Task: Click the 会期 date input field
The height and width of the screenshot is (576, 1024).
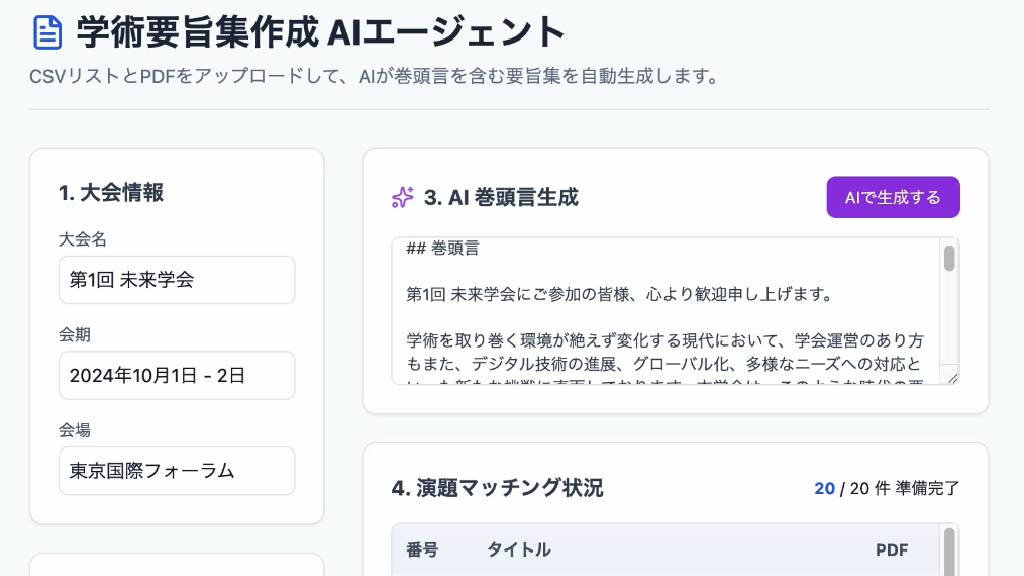Action: tap(176, 375)
